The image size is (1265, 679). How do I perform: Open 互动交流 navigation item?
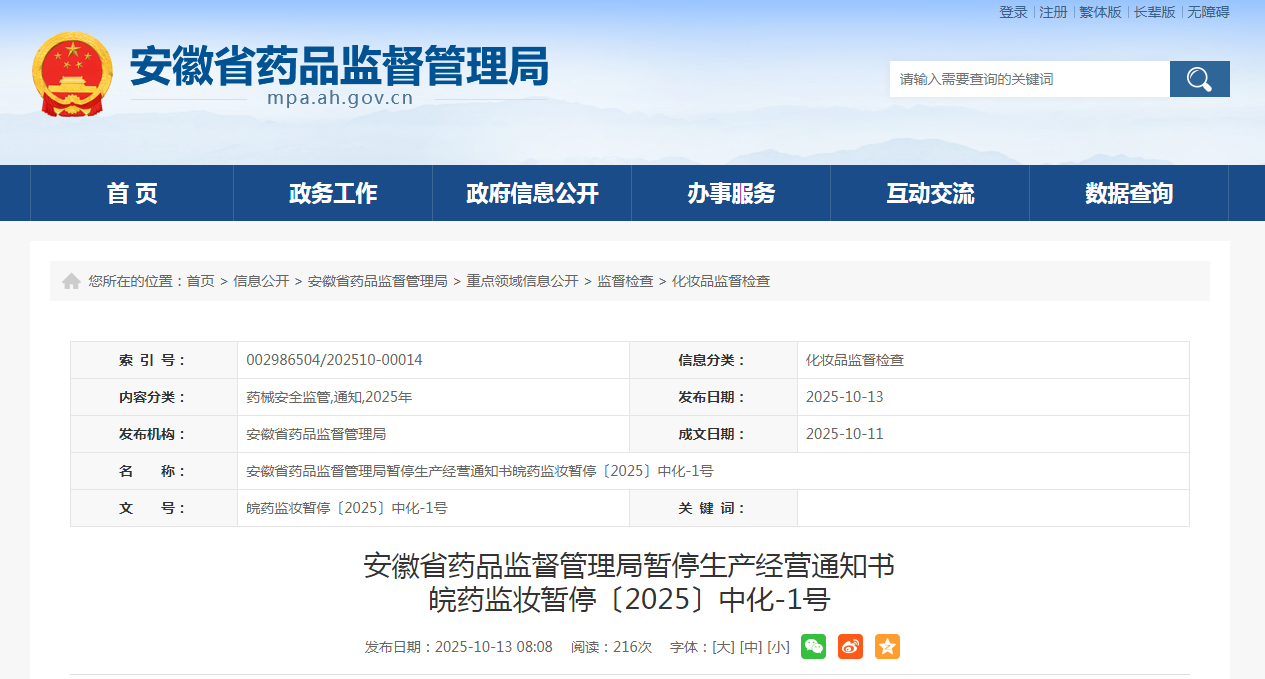coord(930,193)
